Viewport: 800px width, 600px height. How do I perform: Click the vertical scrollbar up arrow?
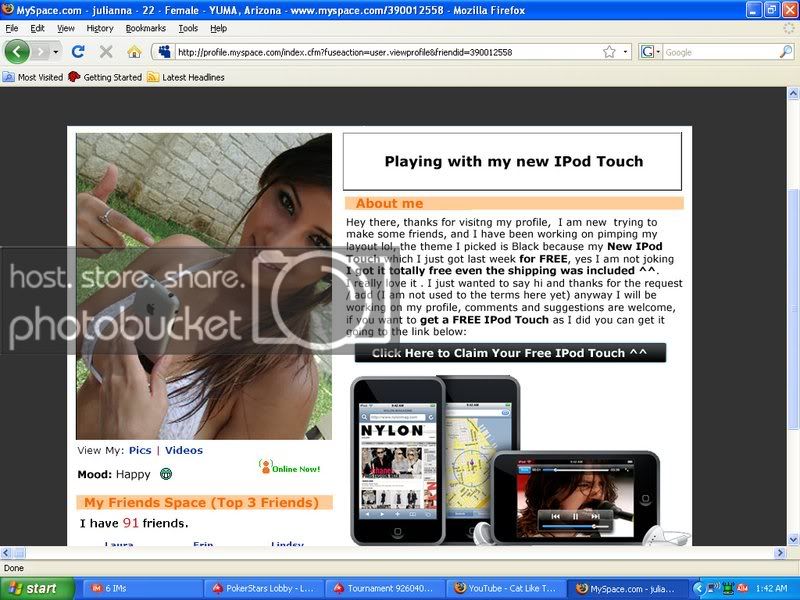click(793, 93)
